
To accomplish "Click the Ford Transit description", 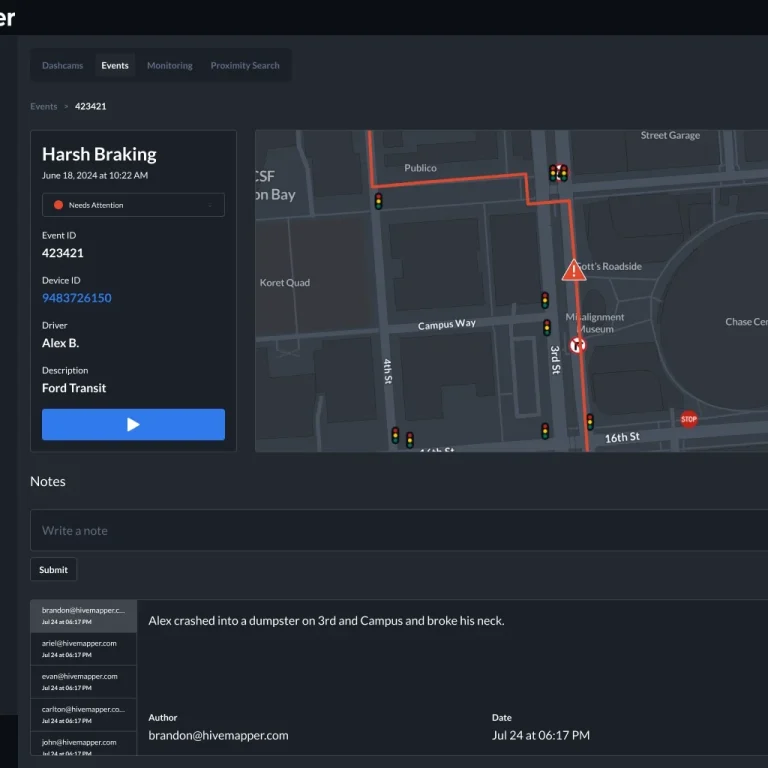I will (x=74, y=388).
